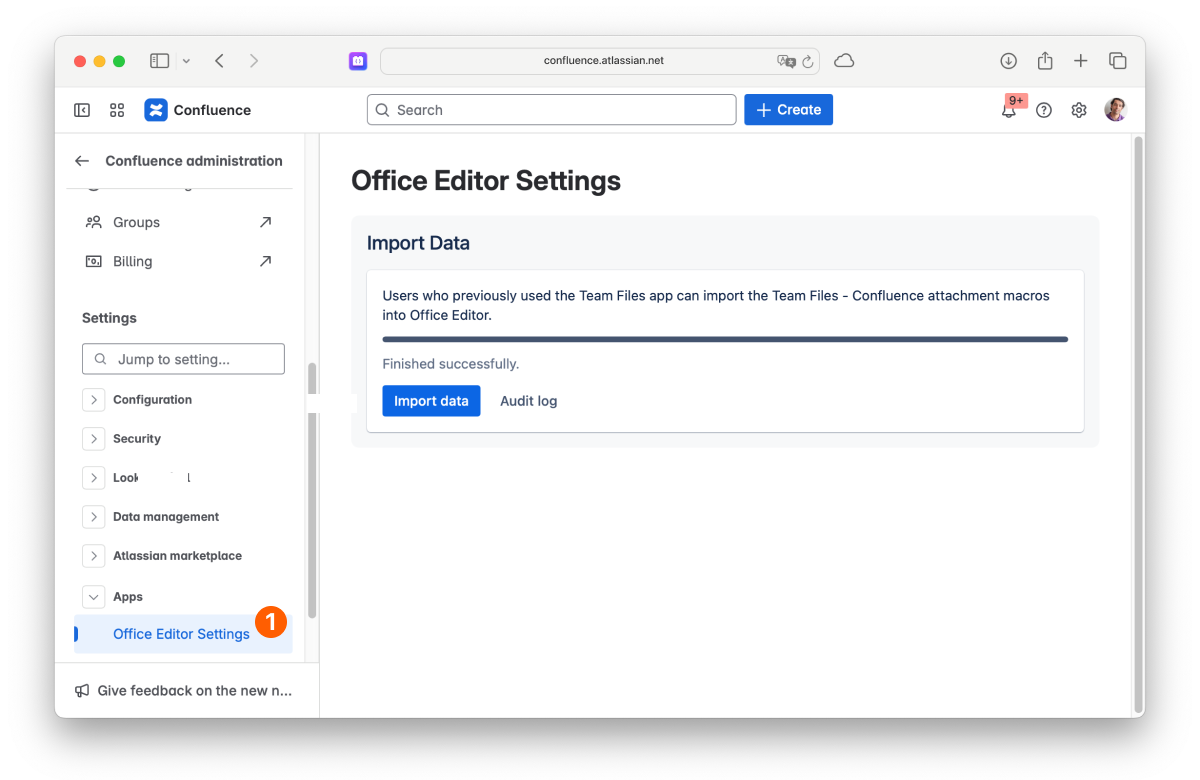Expand the Security section

(x=94, y=439)
